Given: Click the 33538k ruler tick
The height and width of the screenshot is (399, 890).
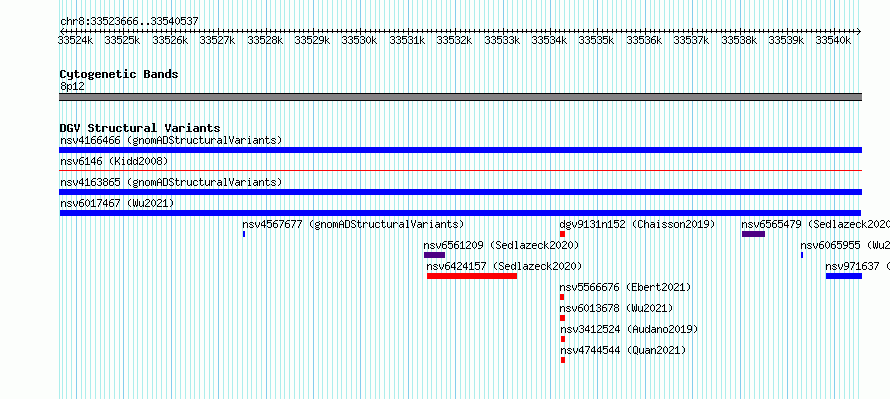Looking at the screenshot, I should tap(740, 40).
